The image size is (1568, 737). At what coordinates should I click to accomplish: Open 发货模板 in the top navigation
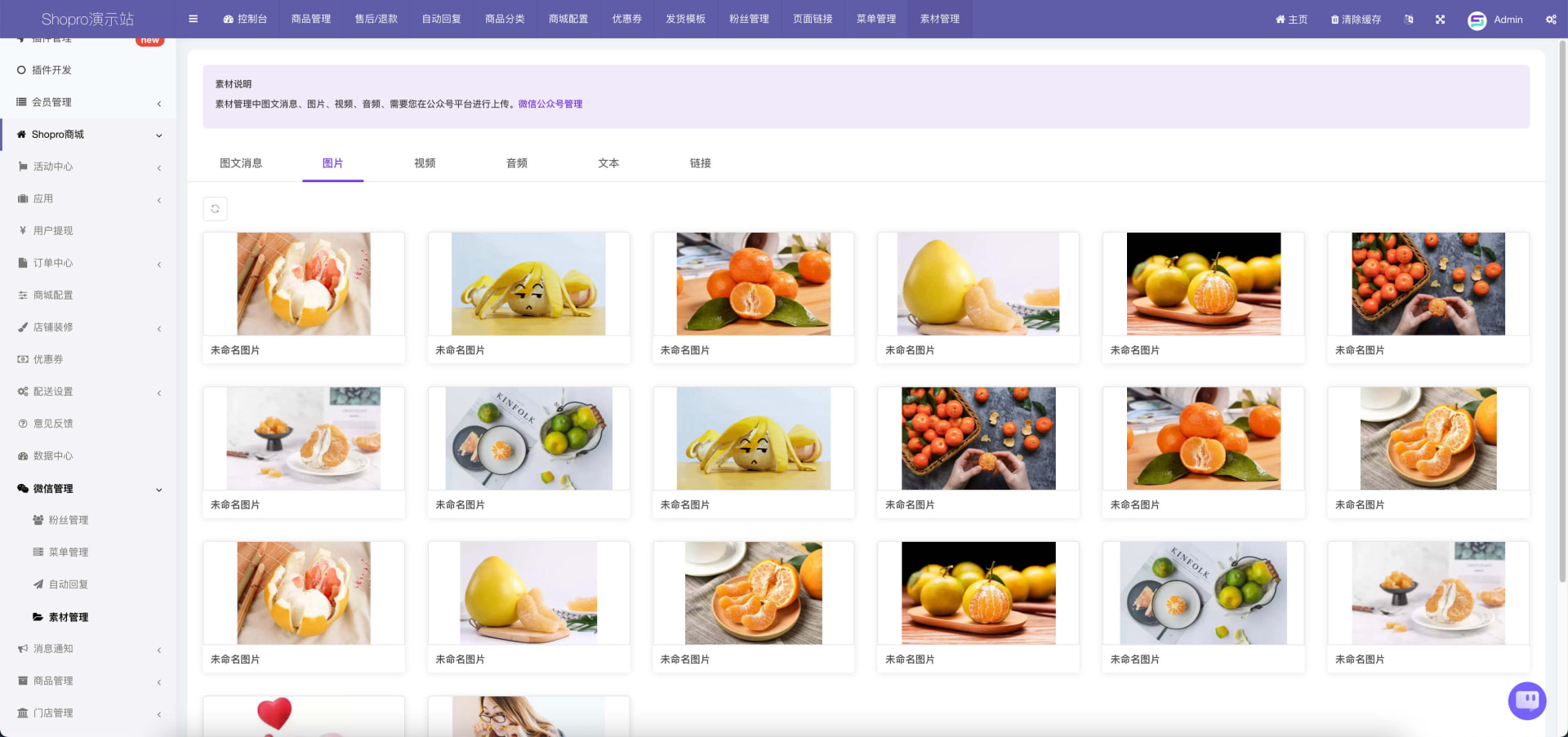685,19
